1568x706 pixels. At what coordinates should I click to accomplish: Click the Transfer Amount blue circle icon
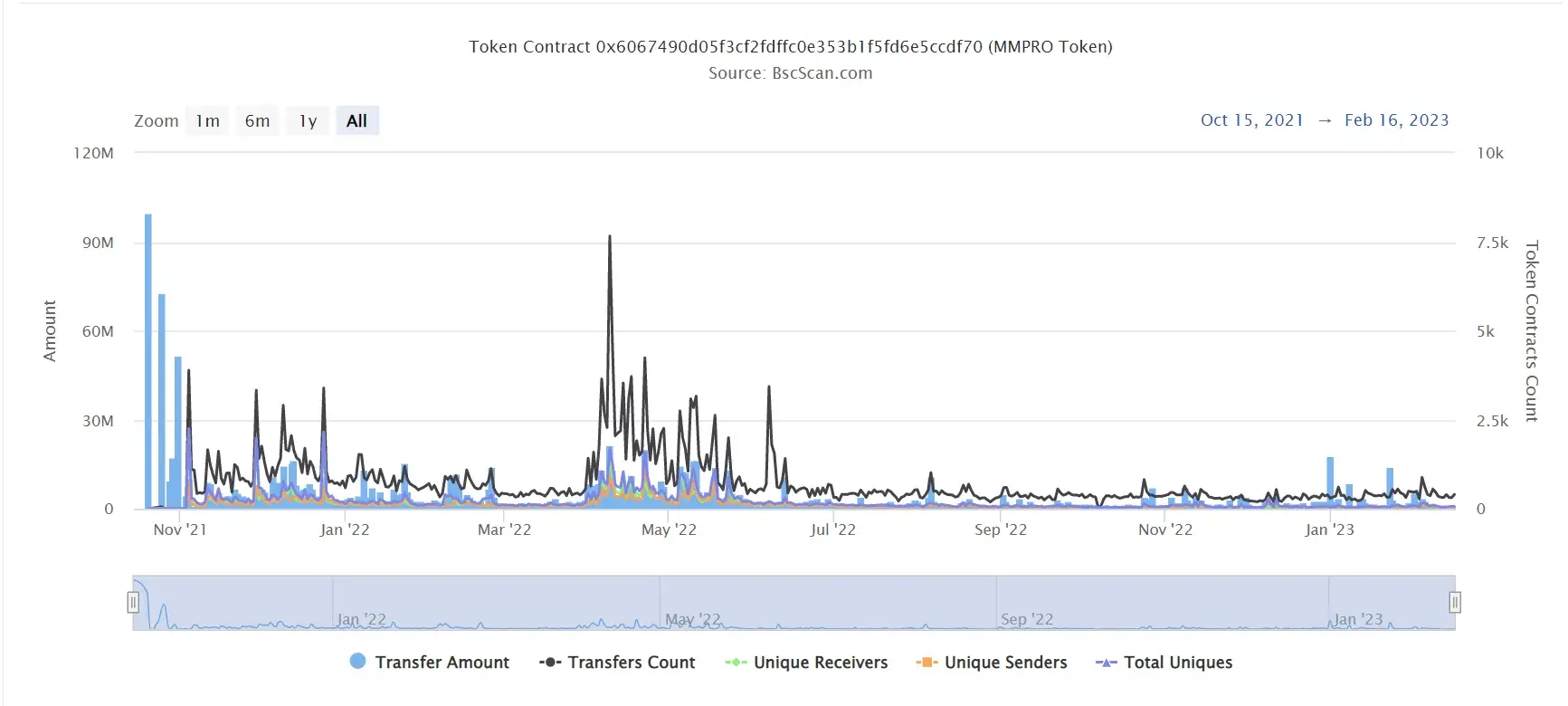[357, 661]
